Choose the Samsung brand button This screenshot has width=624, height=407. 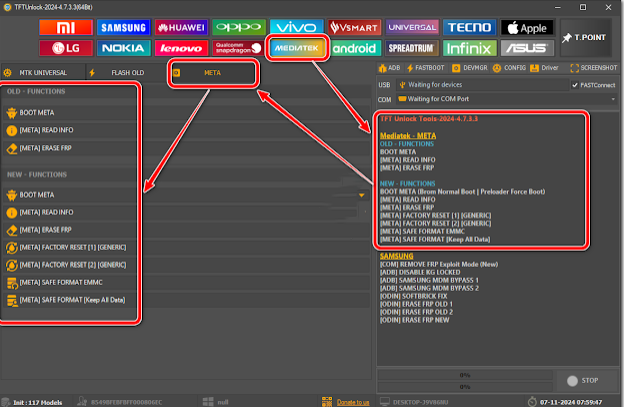[123, 27]
